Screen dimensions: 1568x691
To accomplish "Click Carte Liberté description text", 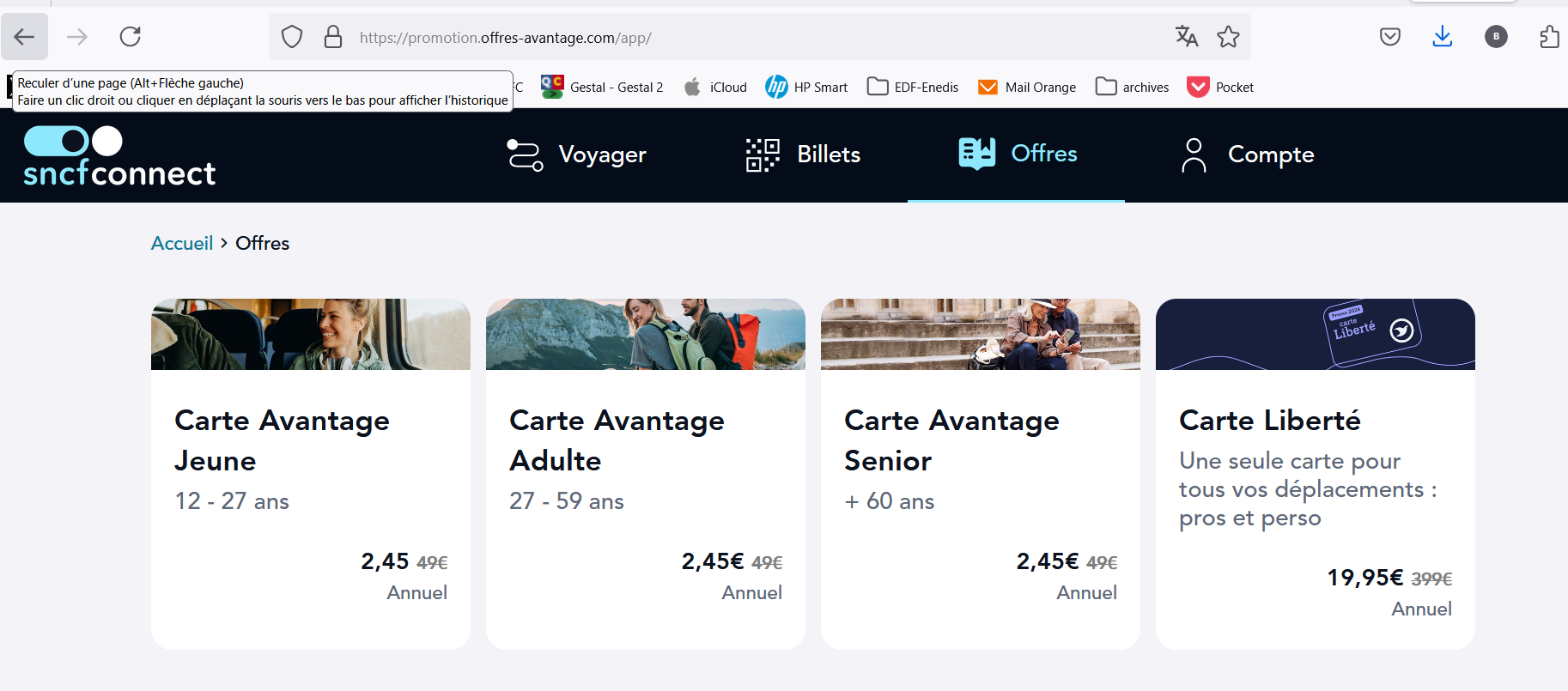I will click(x=1308, y=489).
